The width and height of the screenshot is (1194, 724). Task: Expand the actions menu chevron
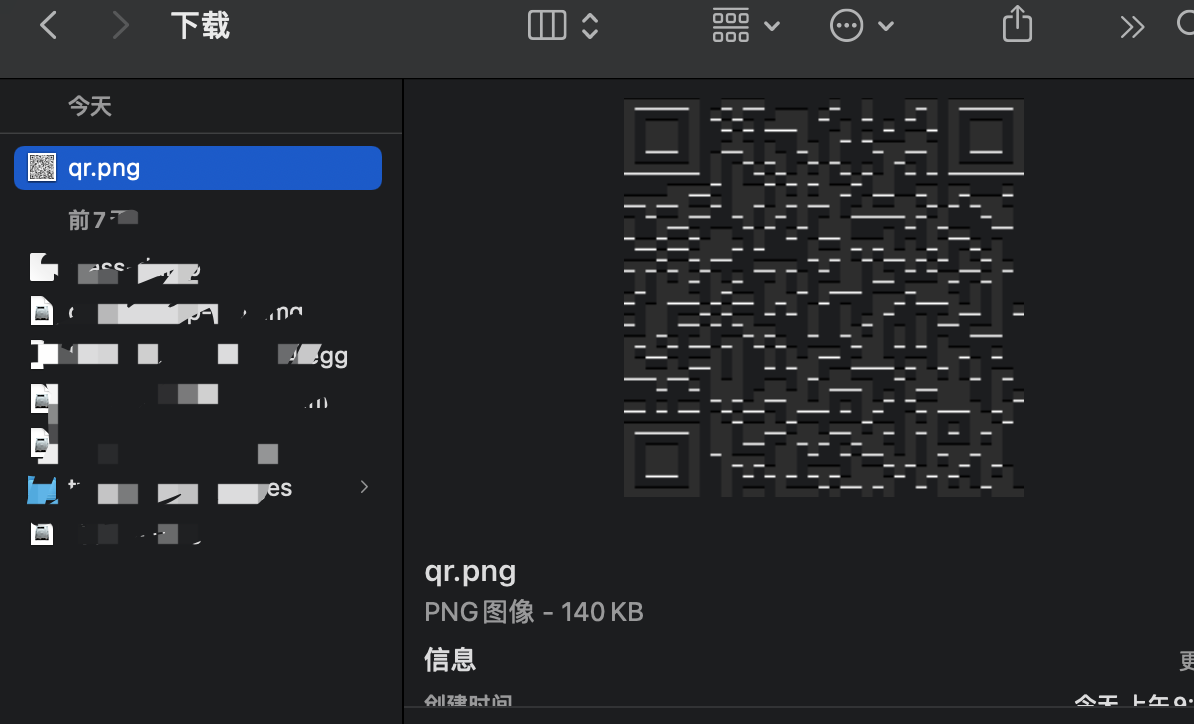point(886,27)
